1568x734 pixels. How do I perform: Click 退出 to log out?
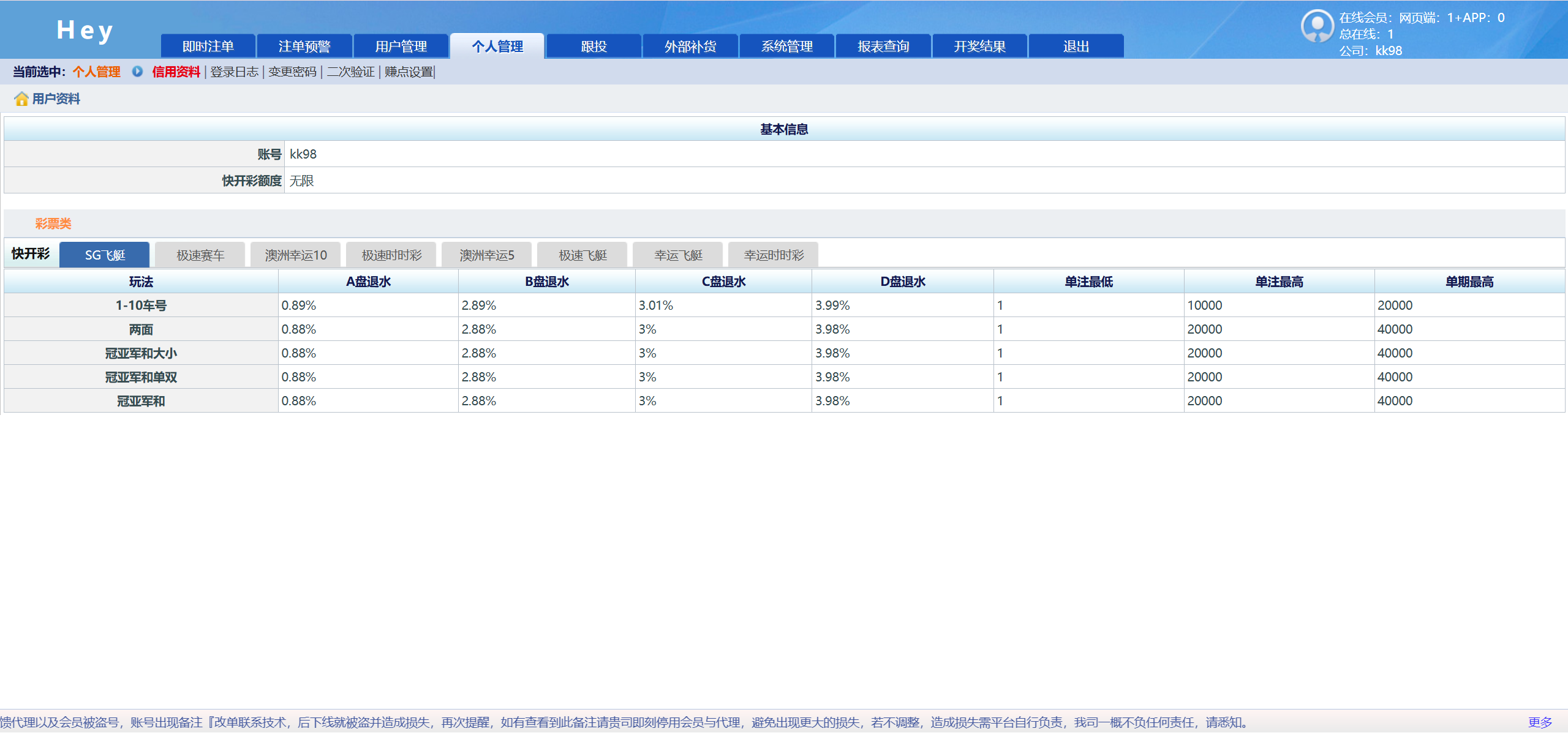point(1076,47)
